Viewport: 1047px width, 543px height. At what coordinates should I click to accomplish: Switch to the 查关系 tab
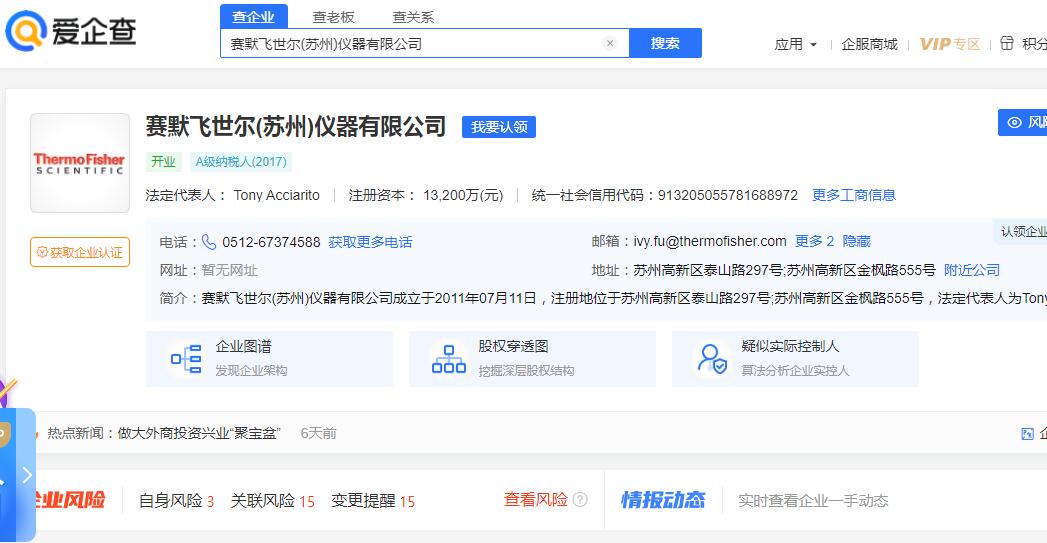413,17
